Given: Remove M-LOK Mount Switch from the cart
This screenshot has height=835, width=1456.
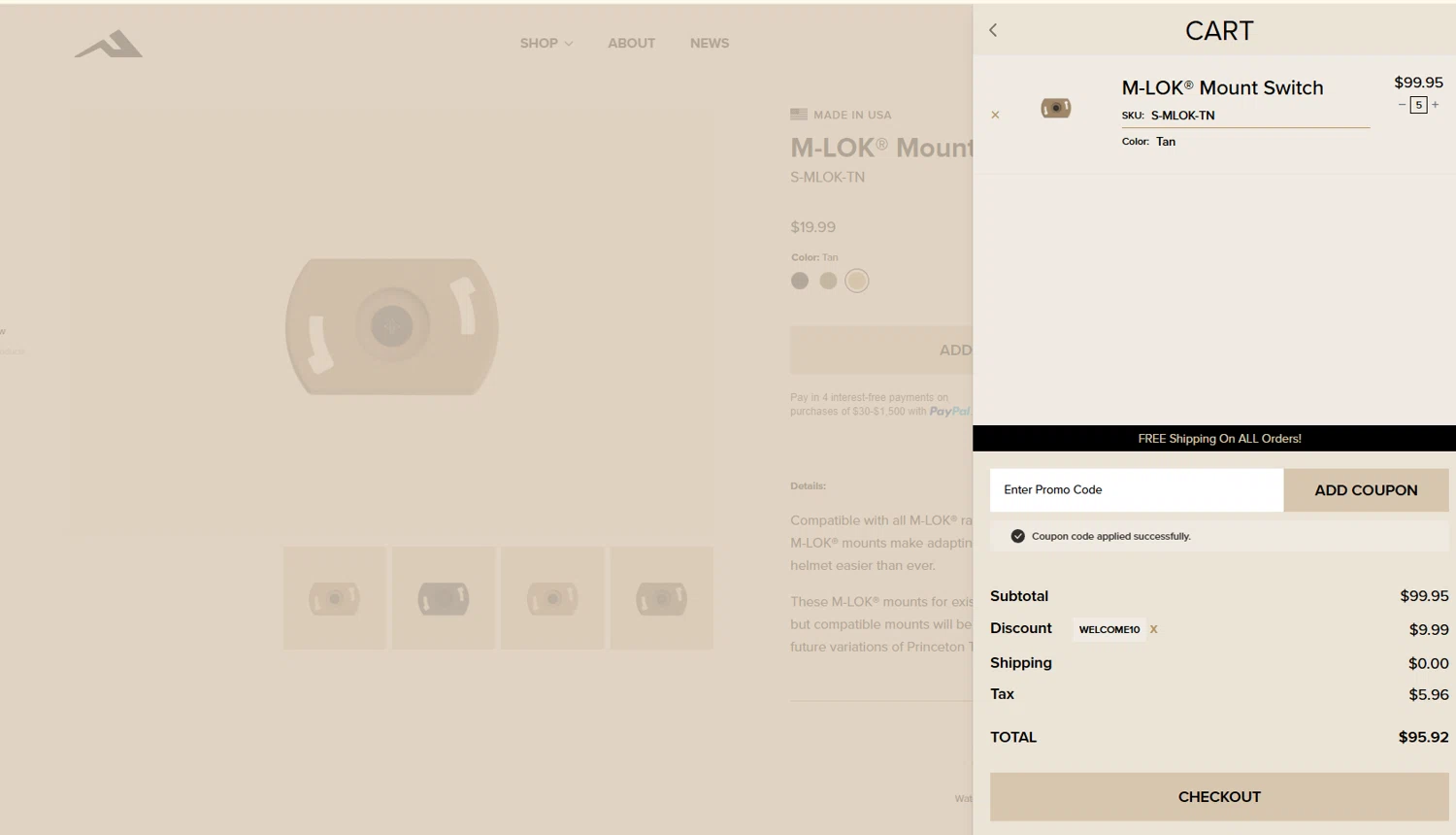Looking at the screenshot, I should point(995,115).
